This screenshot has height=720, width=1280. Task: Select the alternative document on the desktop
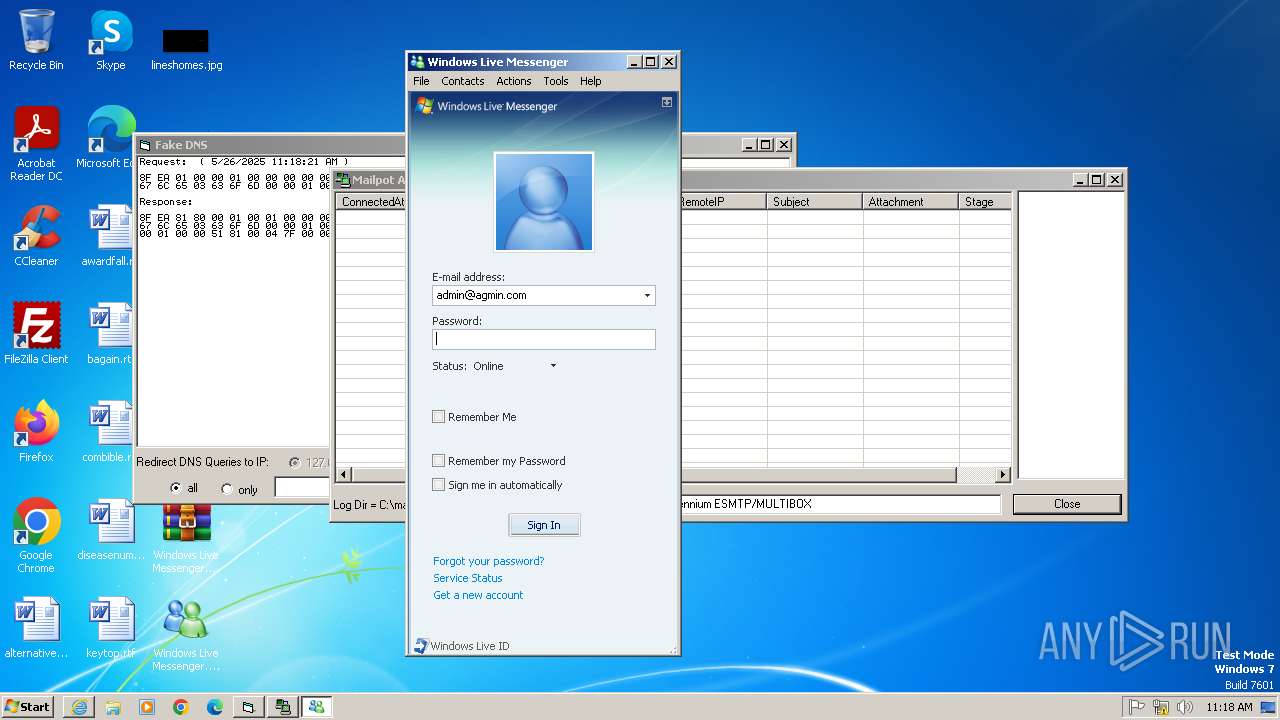36,628
